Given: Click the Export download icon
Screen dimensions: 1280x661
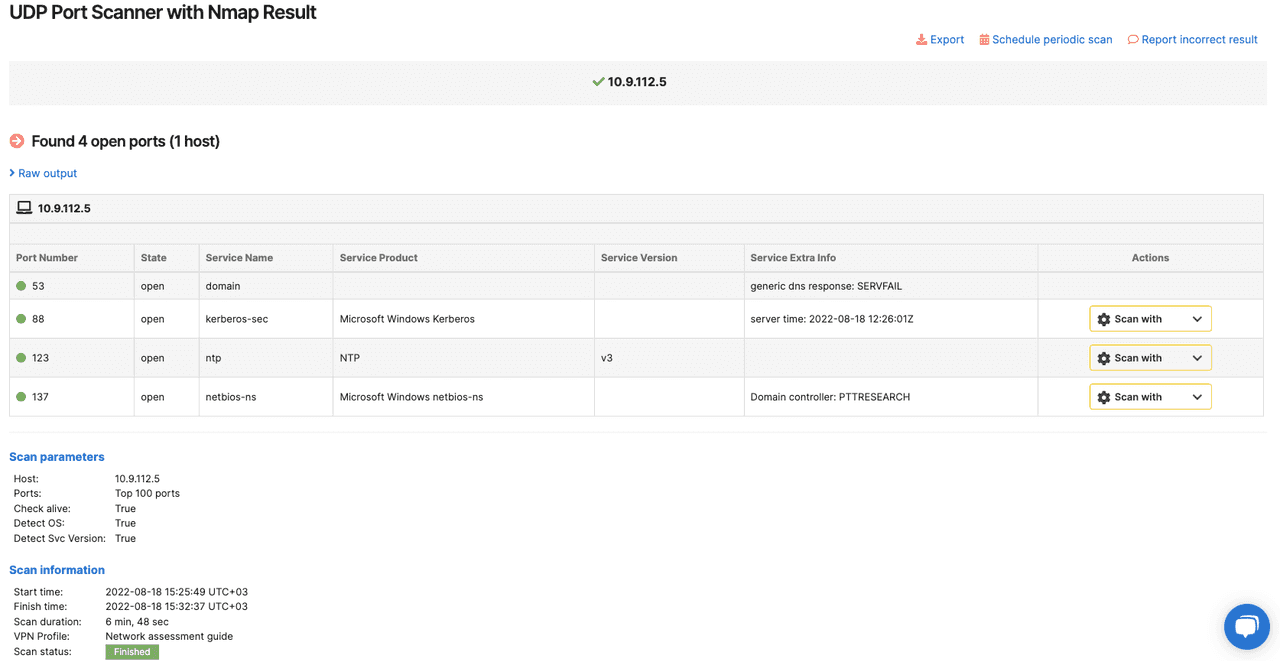Looking at the screenshot, I should pyautogui.click(x=921, y=40).
